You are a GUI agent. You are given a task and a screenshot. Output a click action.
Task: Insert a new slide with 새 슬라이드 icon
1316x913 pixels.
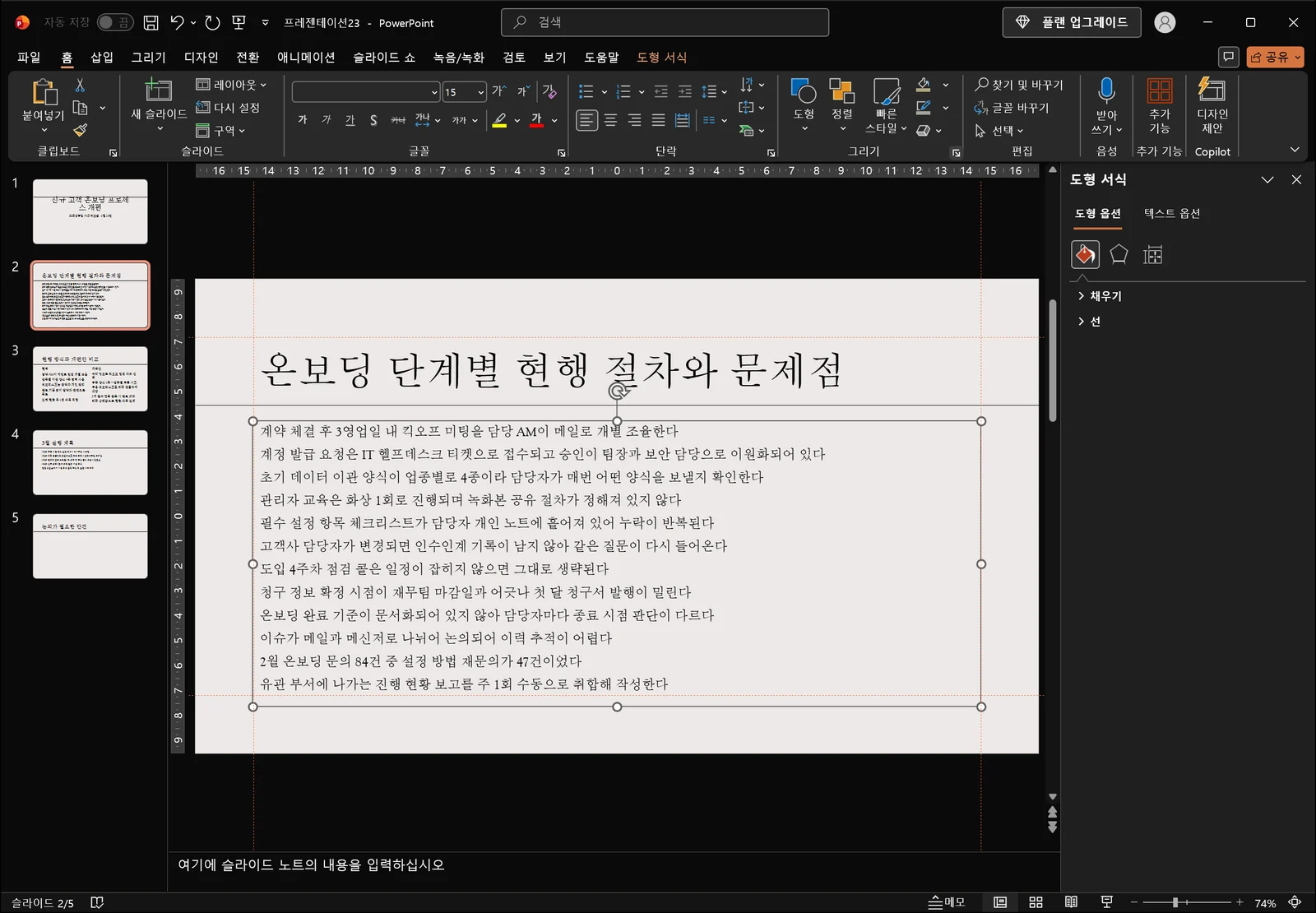158,90
